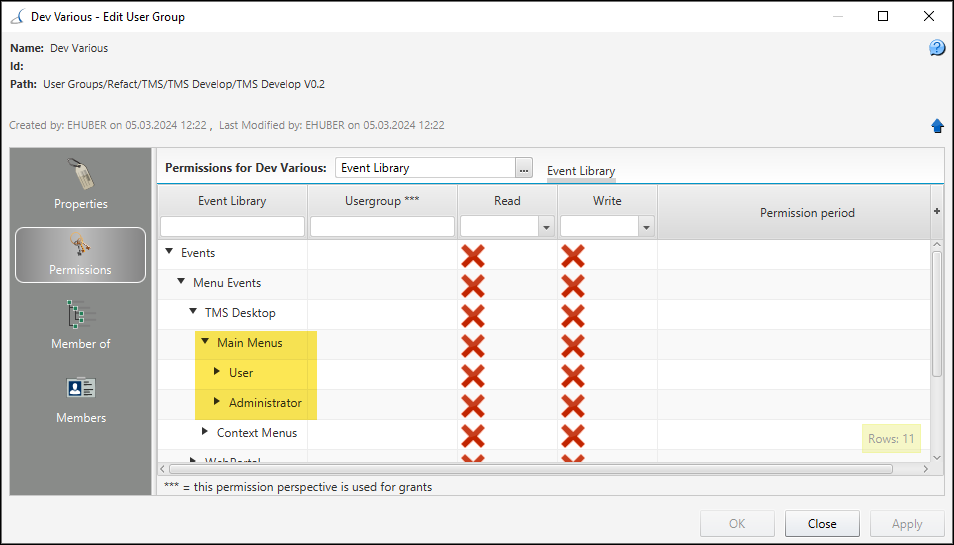Click the Read column header
Image resolution: width=954 pixels, height=545 pixels.
[507, 201]
